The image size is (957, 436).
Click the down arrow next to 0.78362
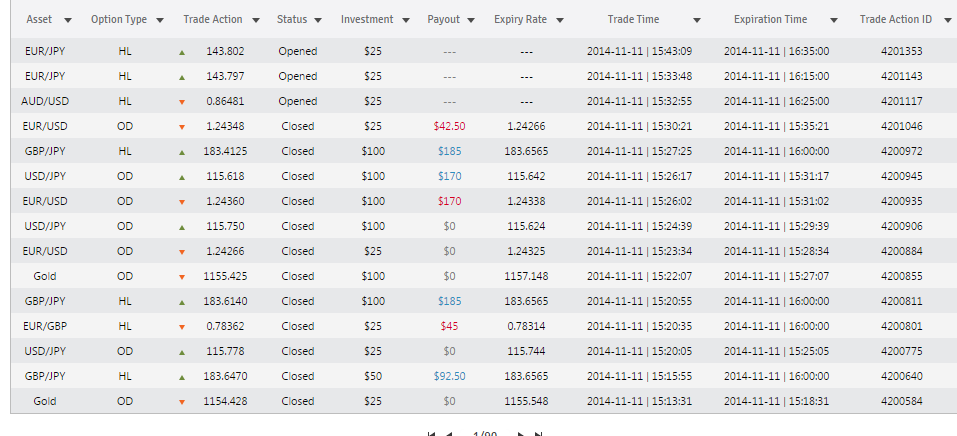(x=181, y=326)
